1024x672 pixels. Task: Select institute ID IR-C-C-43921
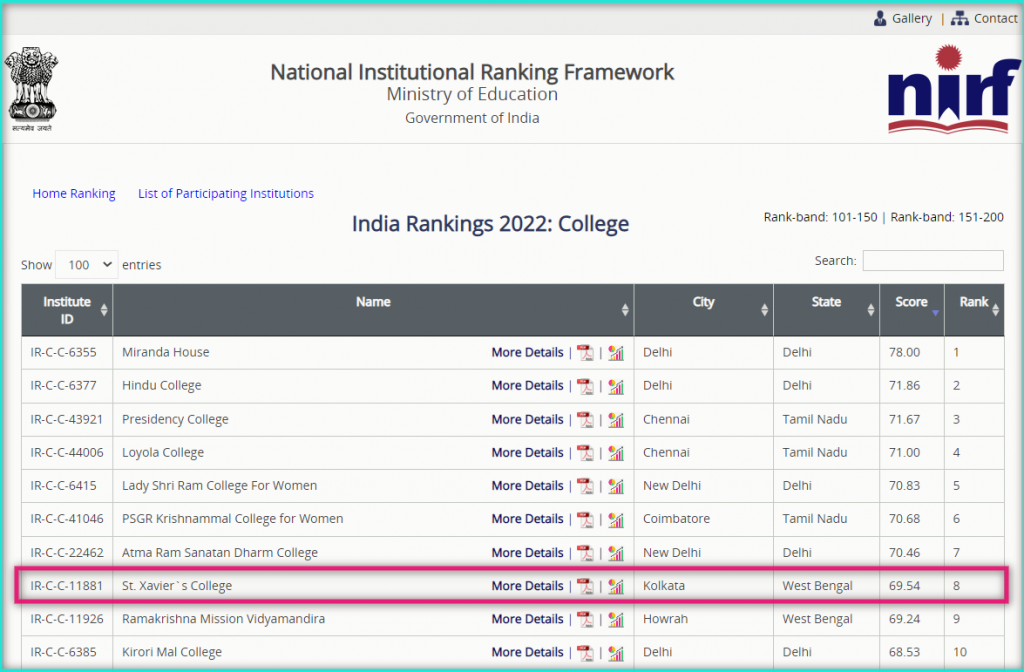click(x=67, y=419)
